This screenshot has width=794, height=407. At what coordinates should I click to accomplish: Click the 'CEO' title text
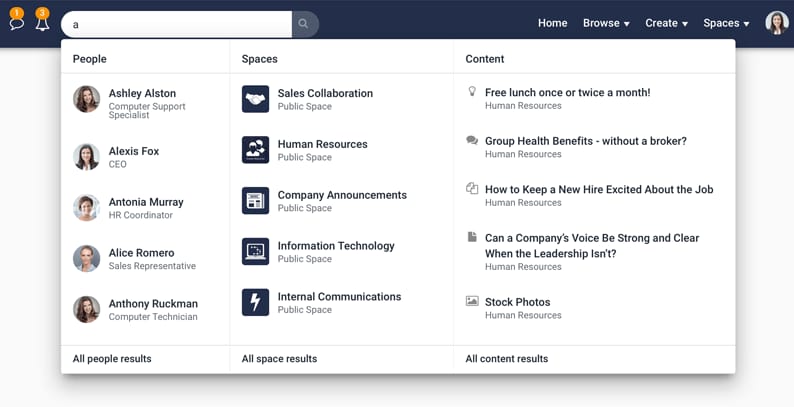point(117,164)
